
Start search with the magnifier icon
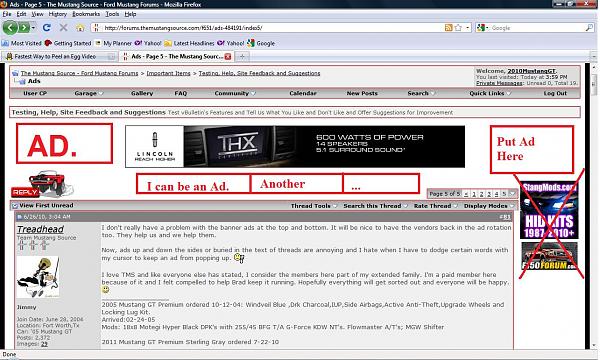589,28
